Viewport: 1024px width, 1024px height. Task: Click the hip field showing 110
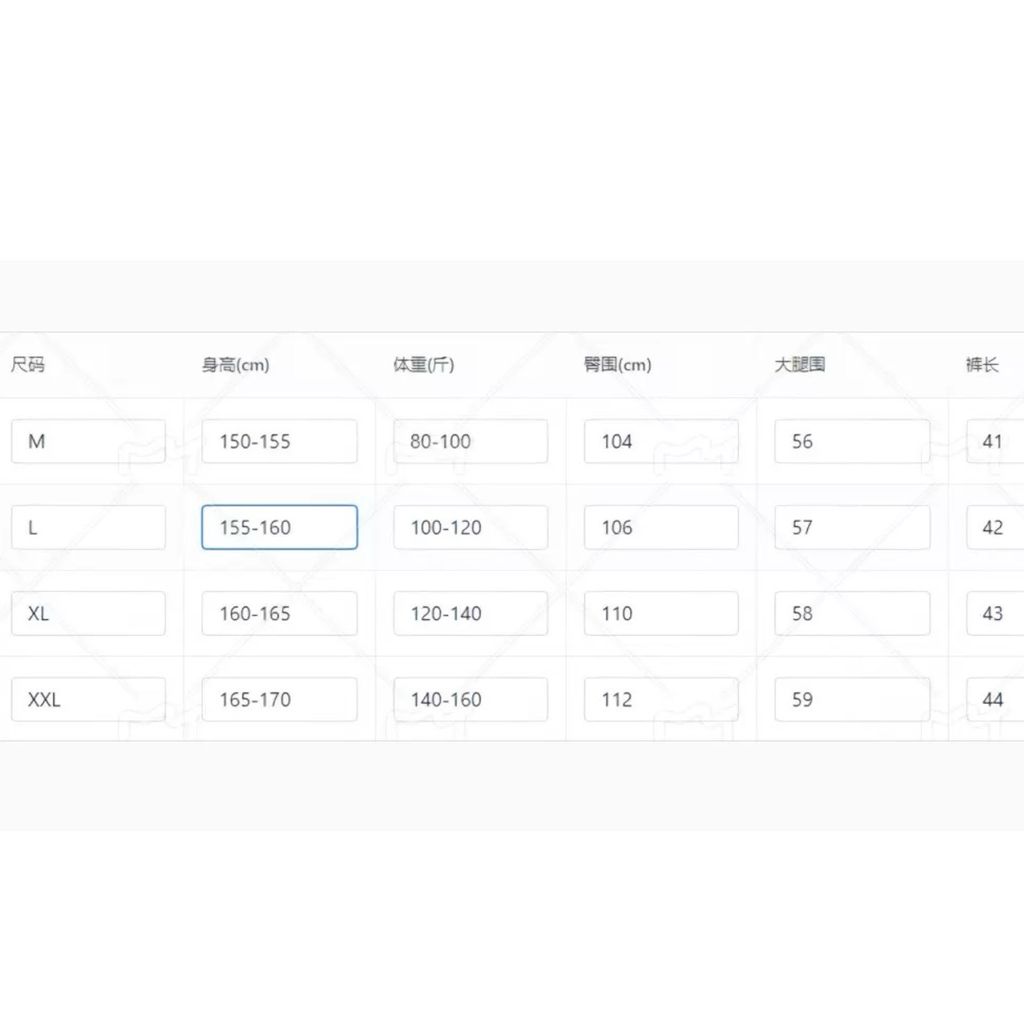pyautogui.click(x=661, y=613)
